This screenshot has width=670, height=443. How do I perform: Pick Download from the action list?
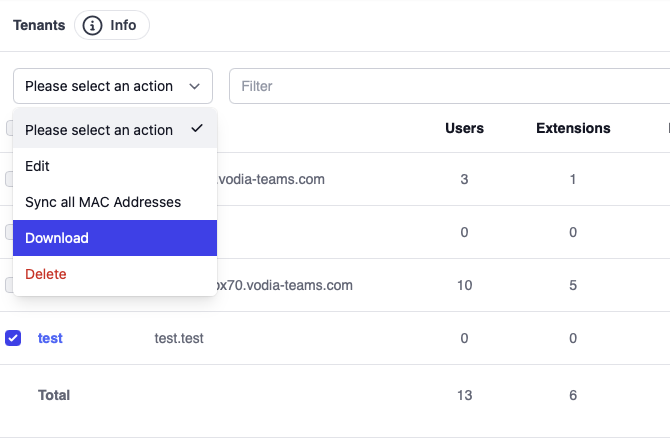(57, 238)
